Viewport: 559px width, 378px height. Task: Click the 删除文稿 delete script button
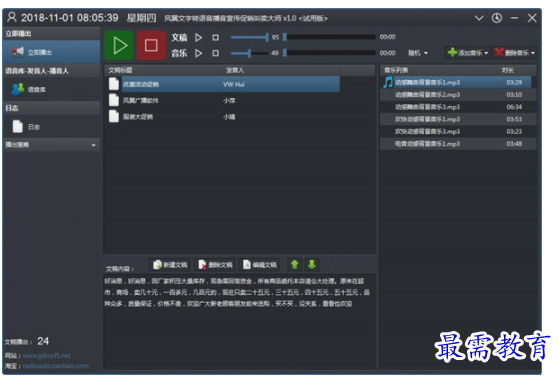coord(215,265)
